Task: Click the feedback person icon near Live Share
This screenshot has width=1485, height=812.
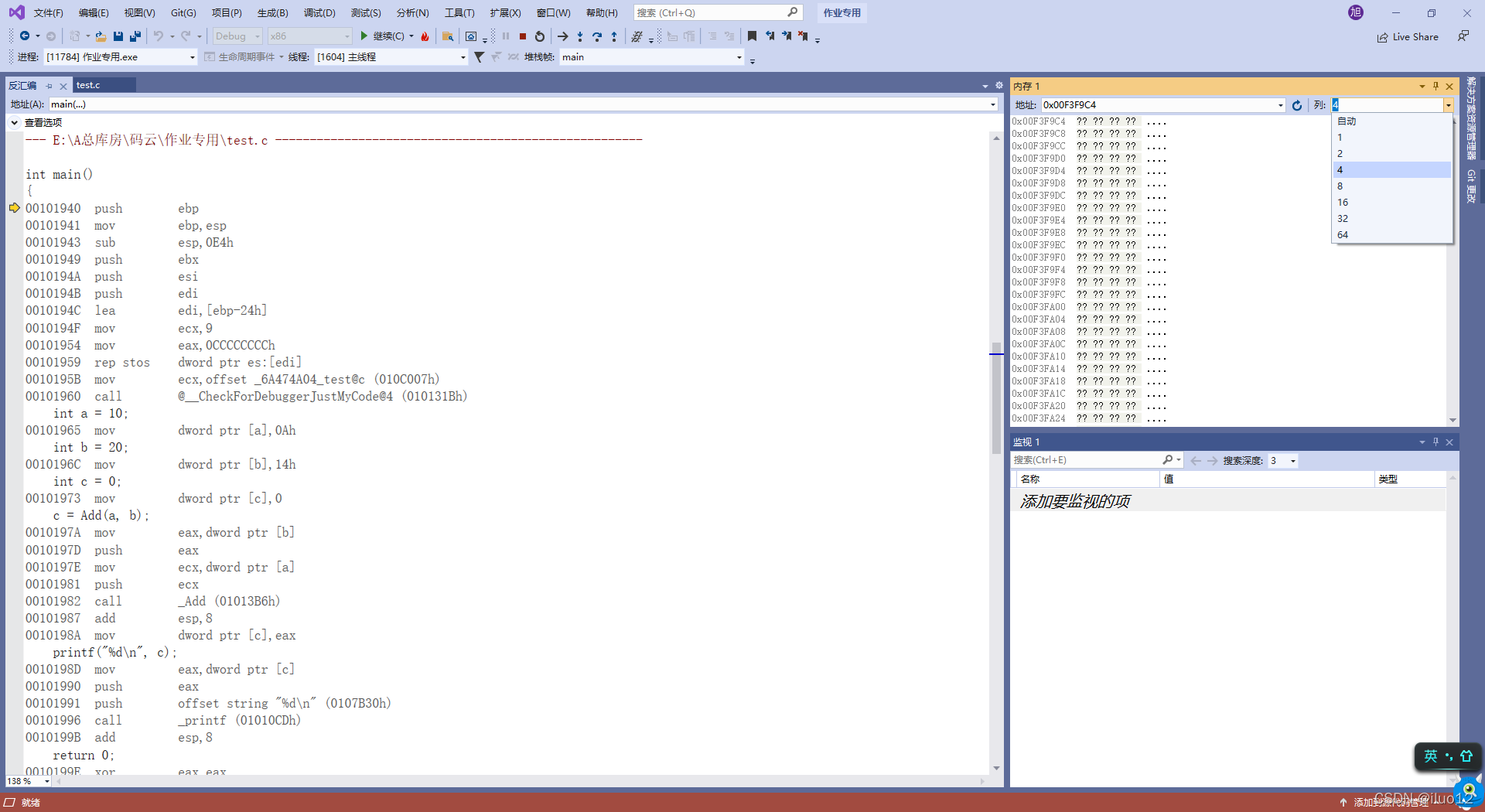Action: [1463, 36]
